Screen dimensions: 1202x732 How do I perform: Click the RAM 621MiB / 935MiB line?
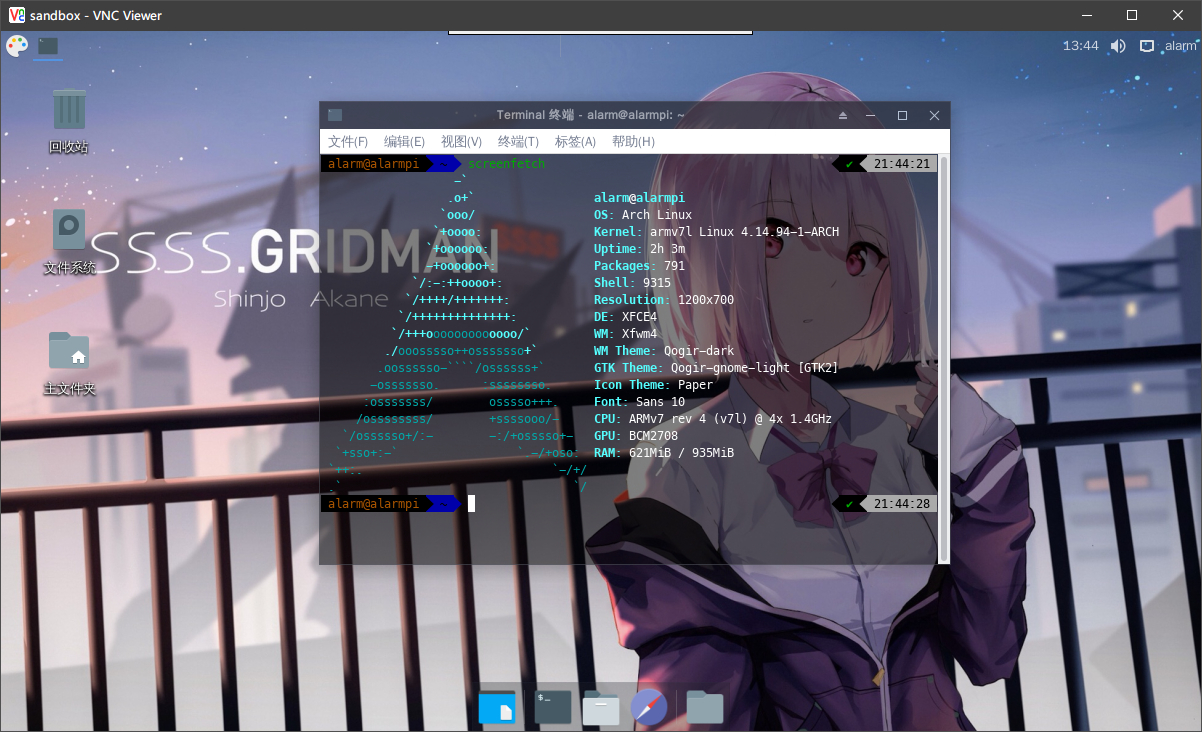[x=664, y=453]
